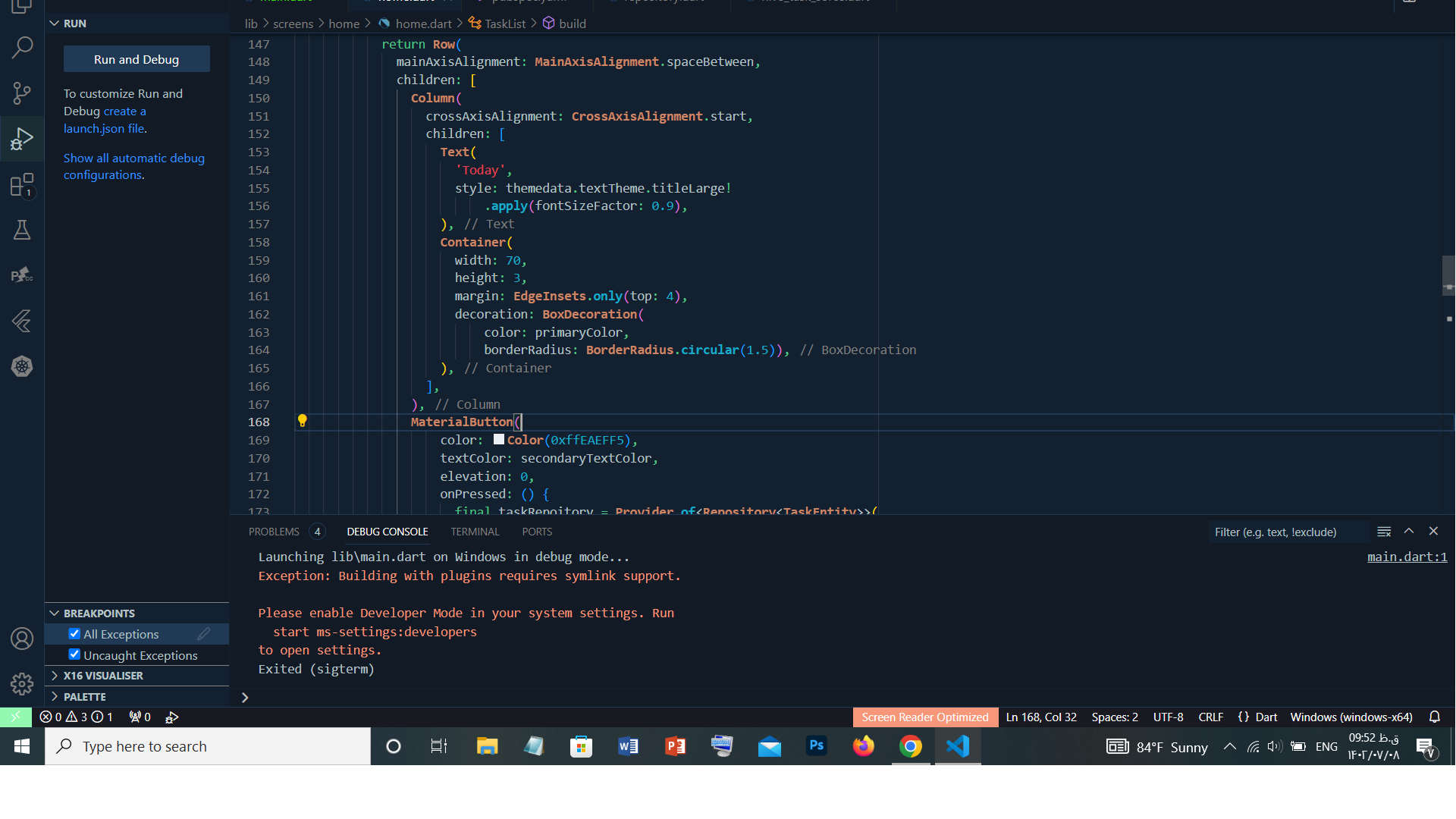
Task: Click Screen Reader Optimized status item
Action: (924, 717)
